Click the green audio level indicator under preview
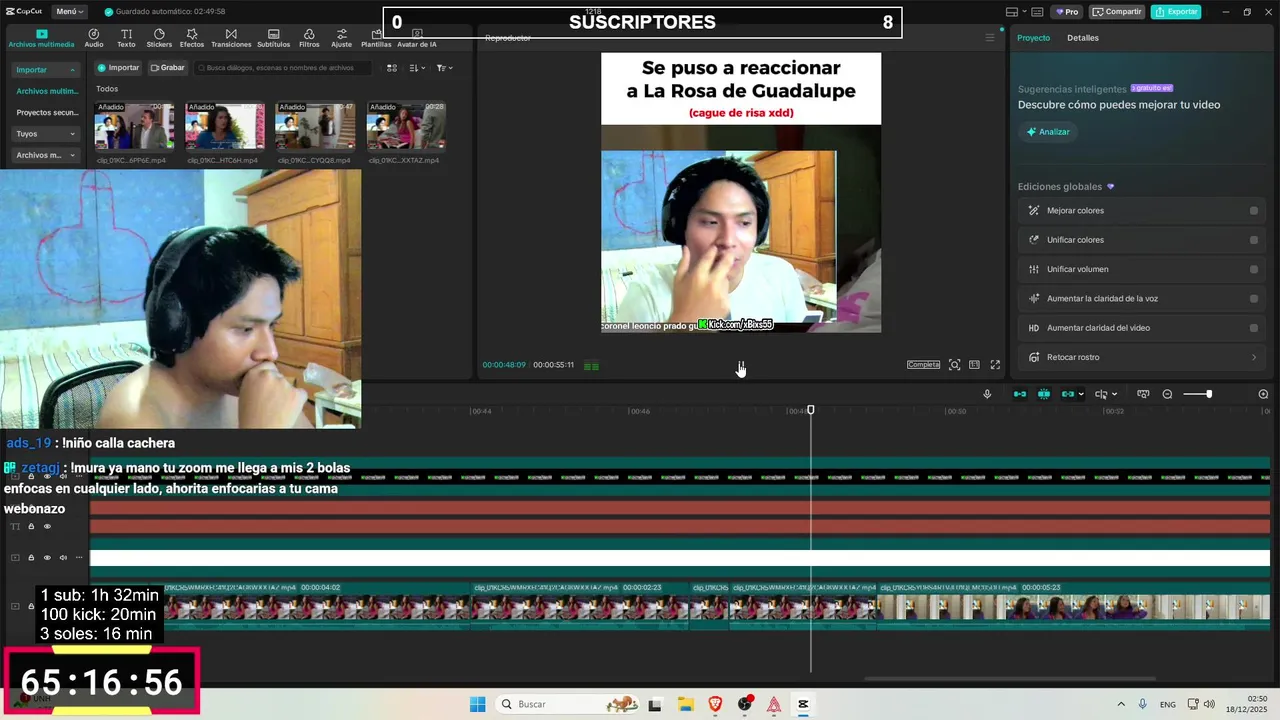This screenshot has height=720, width=1280. point(591,366)
